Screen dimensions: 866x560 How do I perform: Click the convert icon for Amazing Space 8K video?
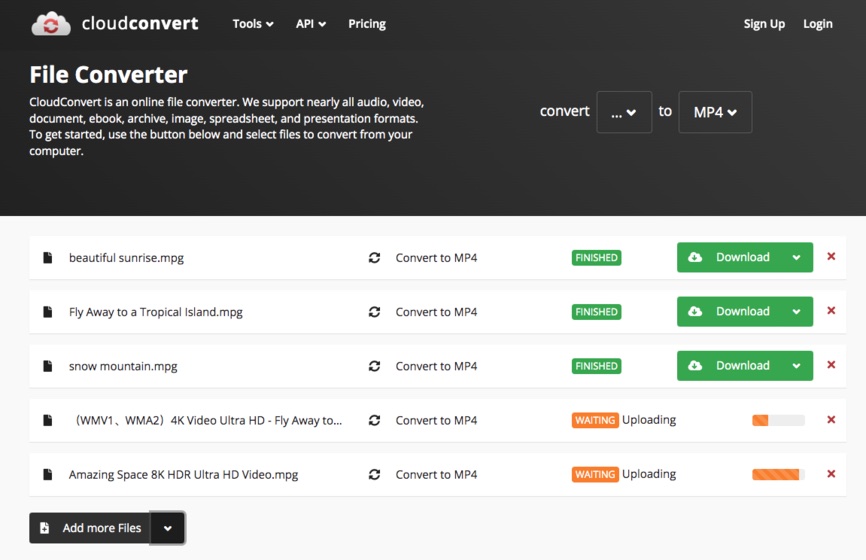[374, 475]
